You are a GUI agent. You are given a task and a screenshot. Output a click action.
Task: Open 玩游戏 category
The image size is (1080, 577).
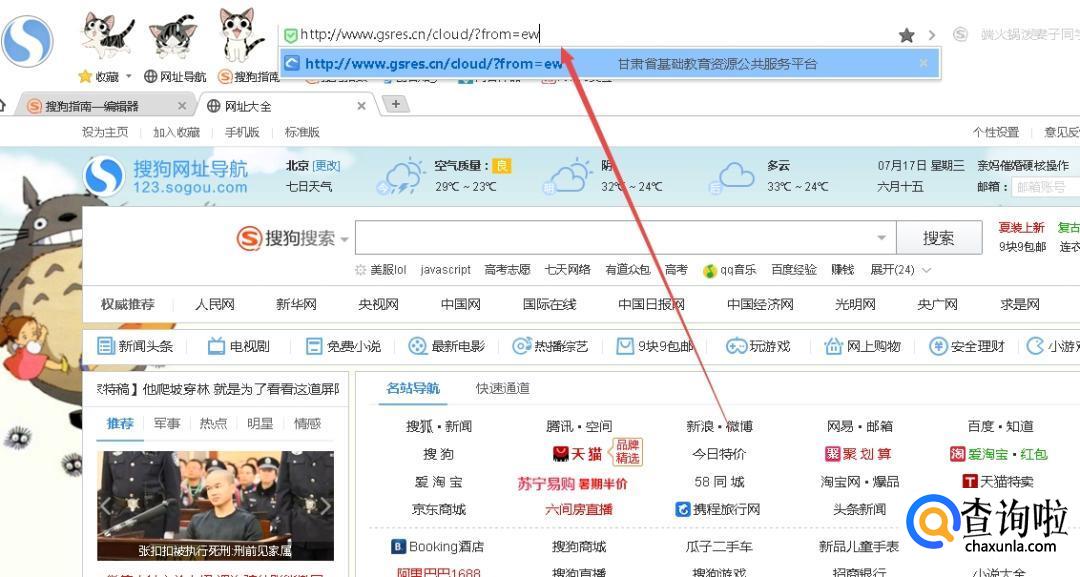pyautogui.click(x=758, y=346)
